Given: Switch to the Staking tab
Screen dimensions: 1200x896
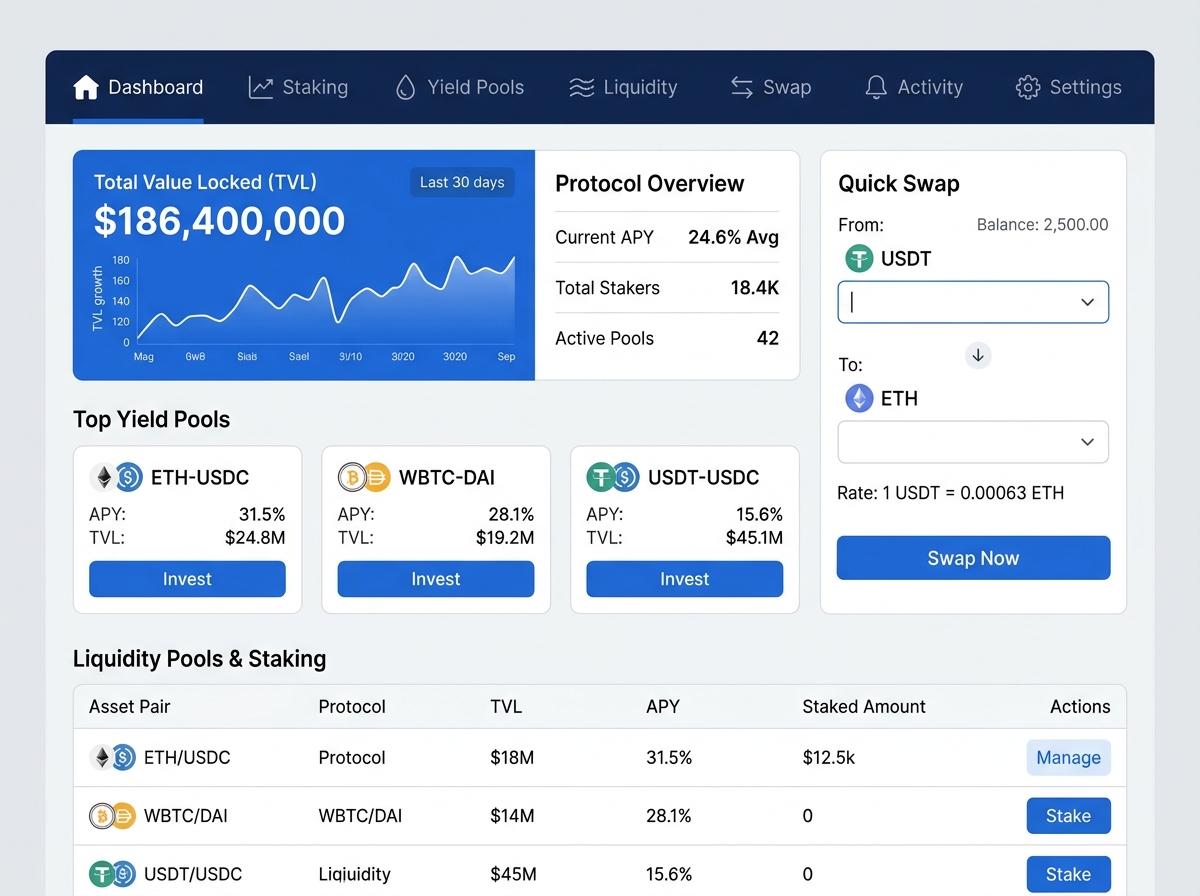Looking at the screenshot, I should 298,87.
